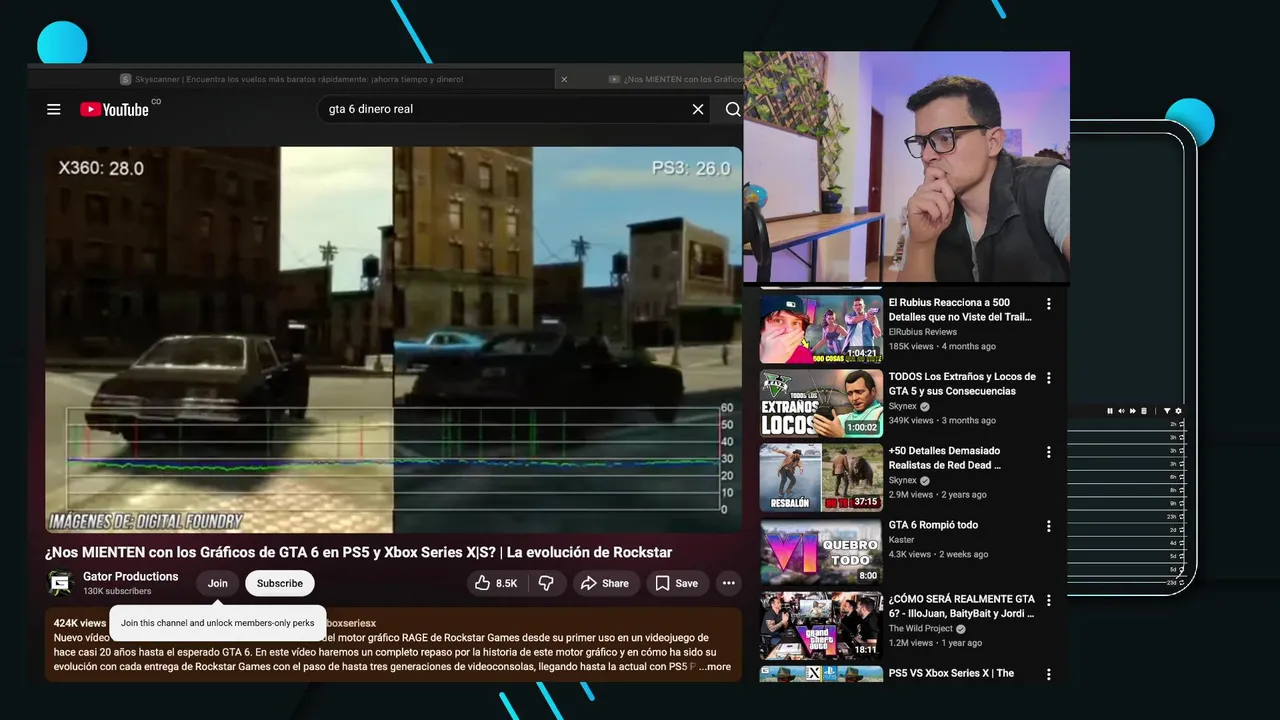Viewport: 1280px width, 720px height.
Task: Click the speaker volume icon in right panel
Action: click(1121, 411)
